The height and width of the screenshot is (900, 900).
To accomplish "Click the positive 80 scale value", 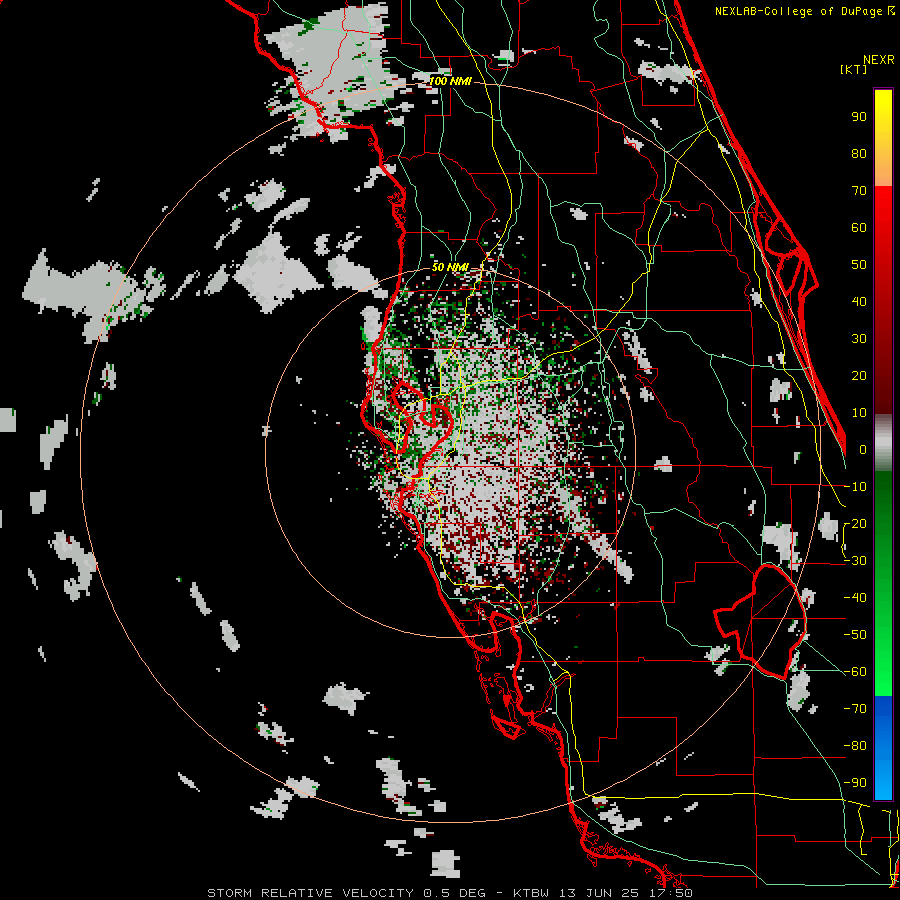I will [859, 153].
